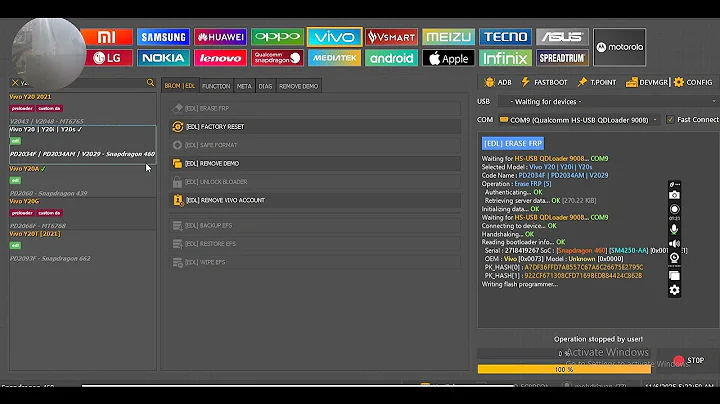
Task: Select the Spreadtrum brand logo
Action: [562, 58]
